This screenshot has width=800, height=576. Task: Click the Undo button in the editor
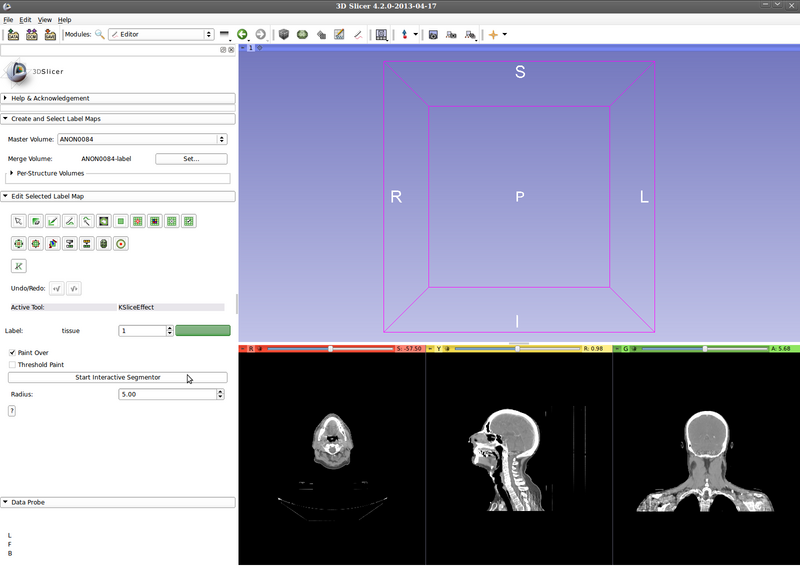(56, 288)
